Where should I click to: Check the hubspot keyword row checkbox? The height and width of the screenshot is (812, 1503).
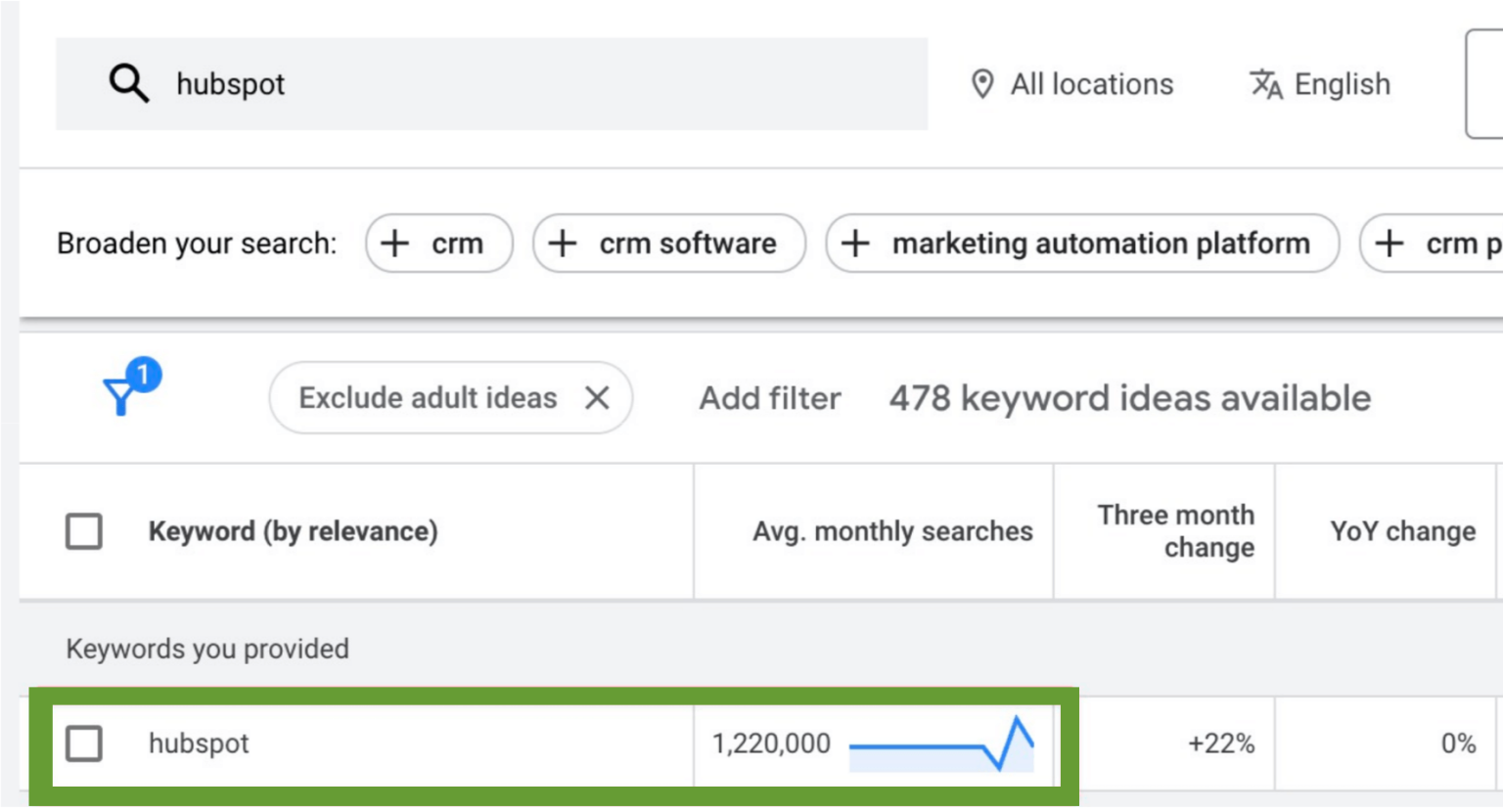click(x=84, y=744)
